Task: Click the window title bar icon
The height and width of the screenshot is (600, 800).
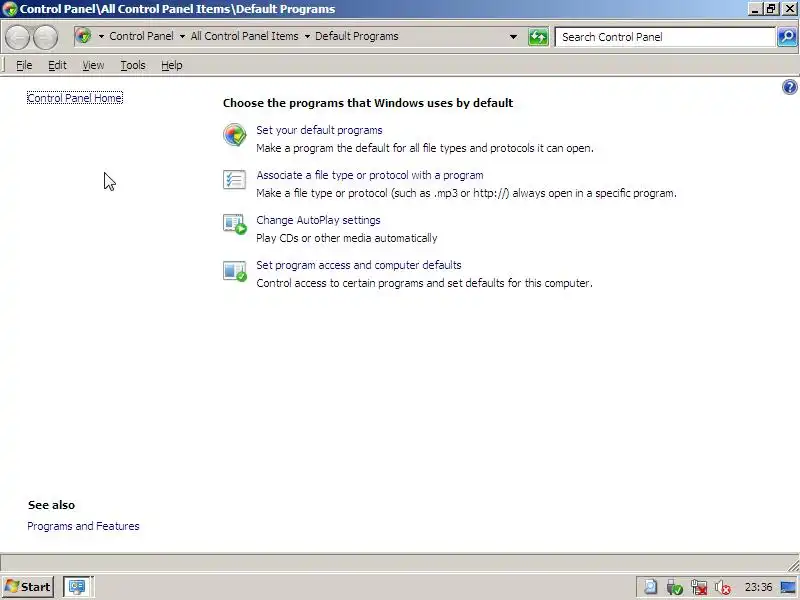Action: click(x=10, y=9)
